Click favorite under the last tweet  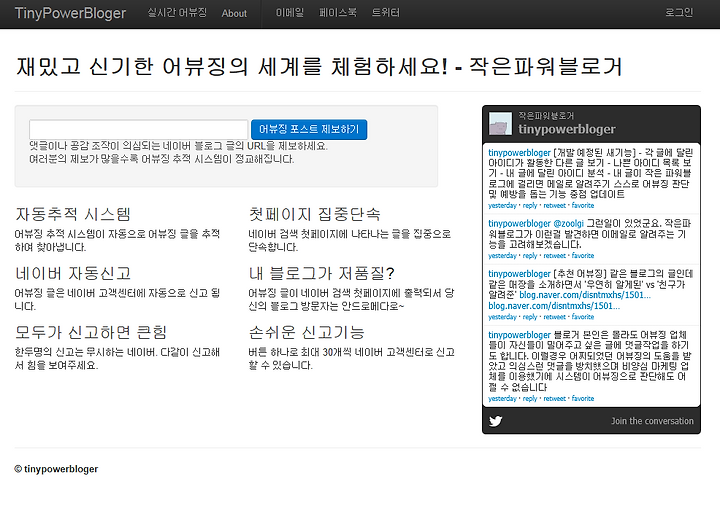point(583,399)
